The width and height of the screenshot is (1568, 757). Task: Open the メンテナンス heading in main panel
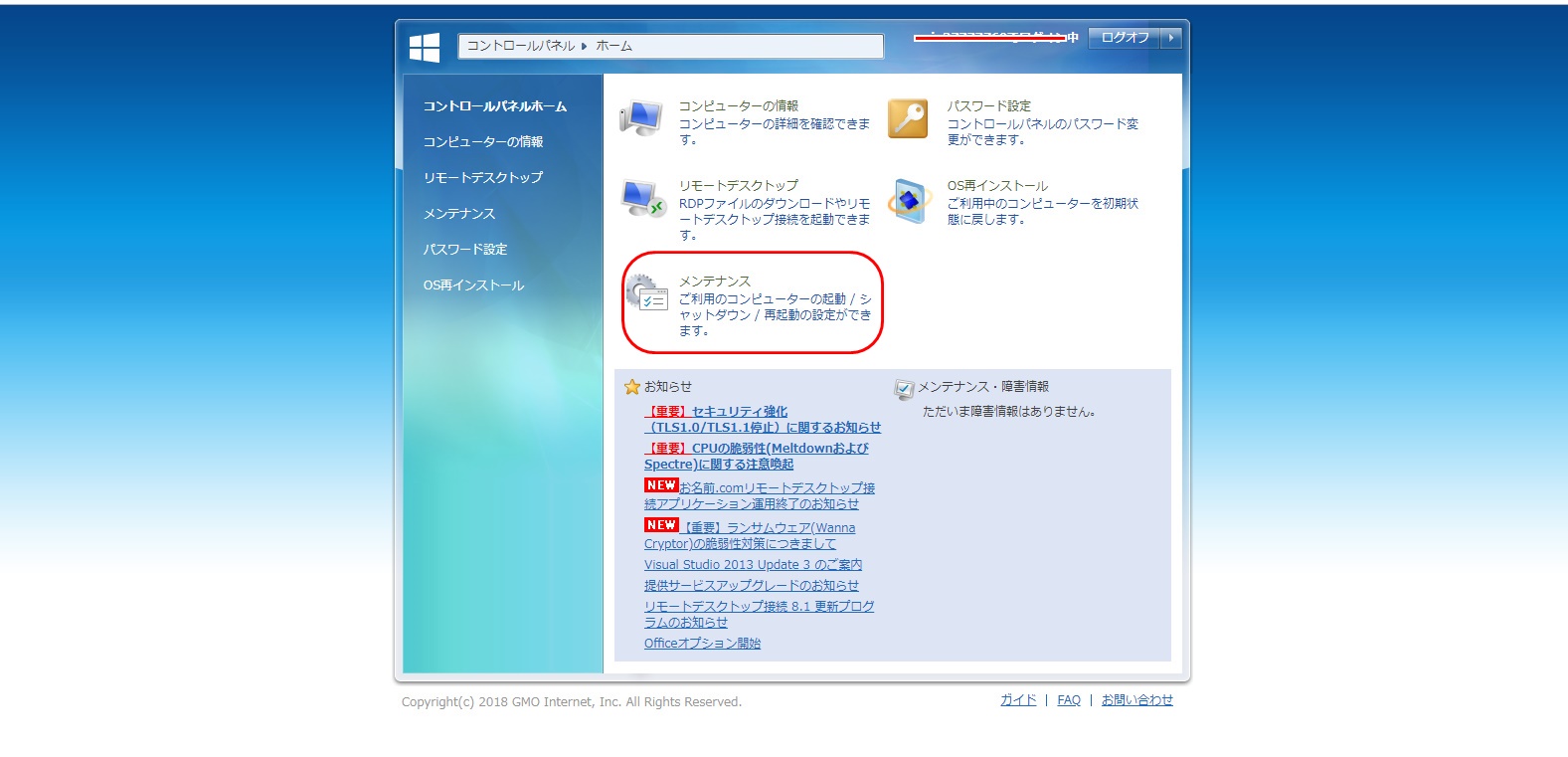[715, 282]
